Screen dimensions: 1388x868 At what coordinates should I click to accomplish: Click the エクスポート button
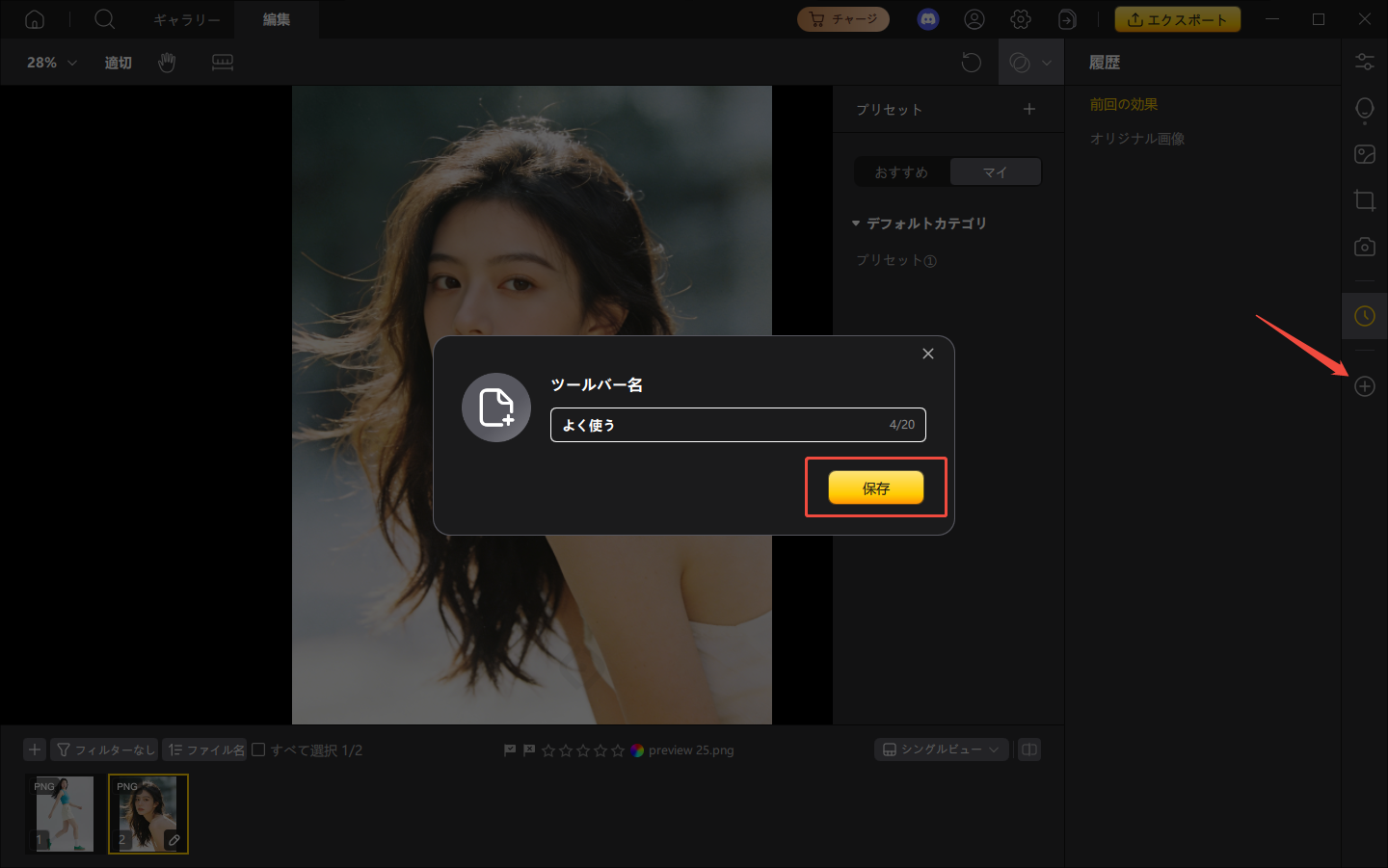pyautogui.click(x=1177, y=19)
